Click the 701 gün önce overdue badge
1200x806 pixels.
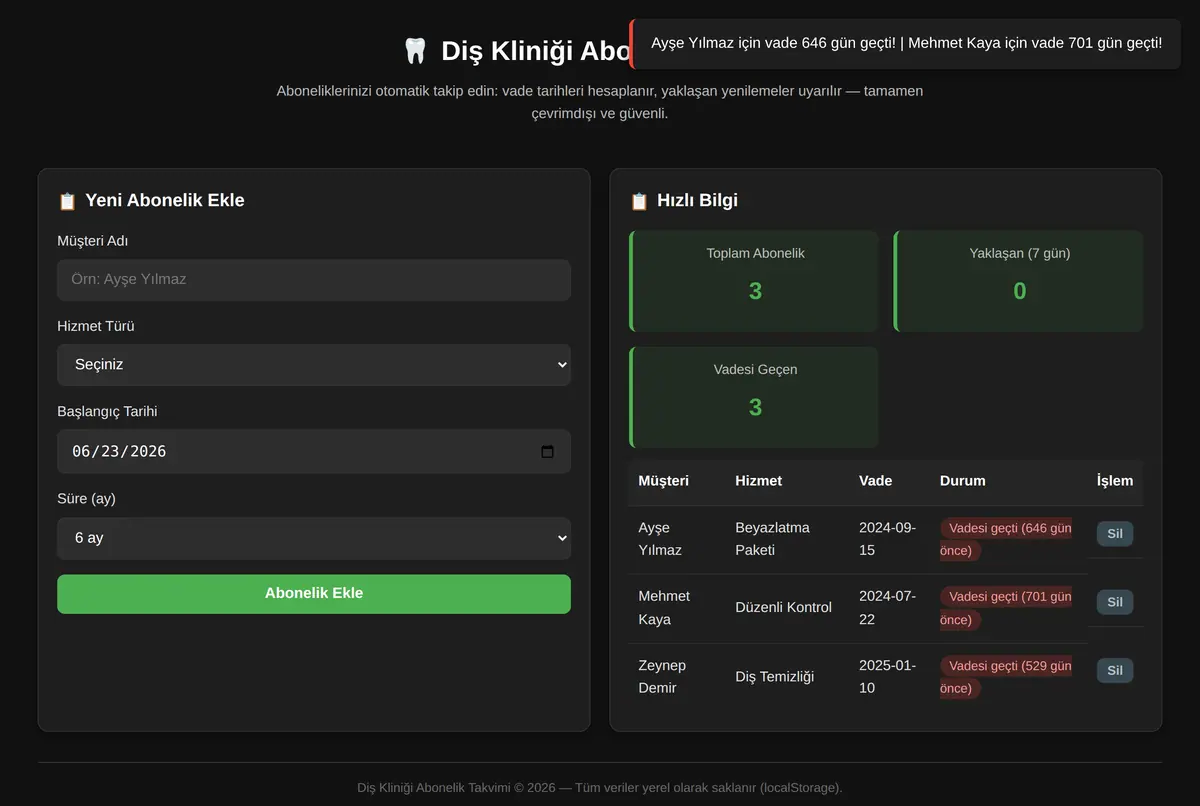tap(1006, 608)
